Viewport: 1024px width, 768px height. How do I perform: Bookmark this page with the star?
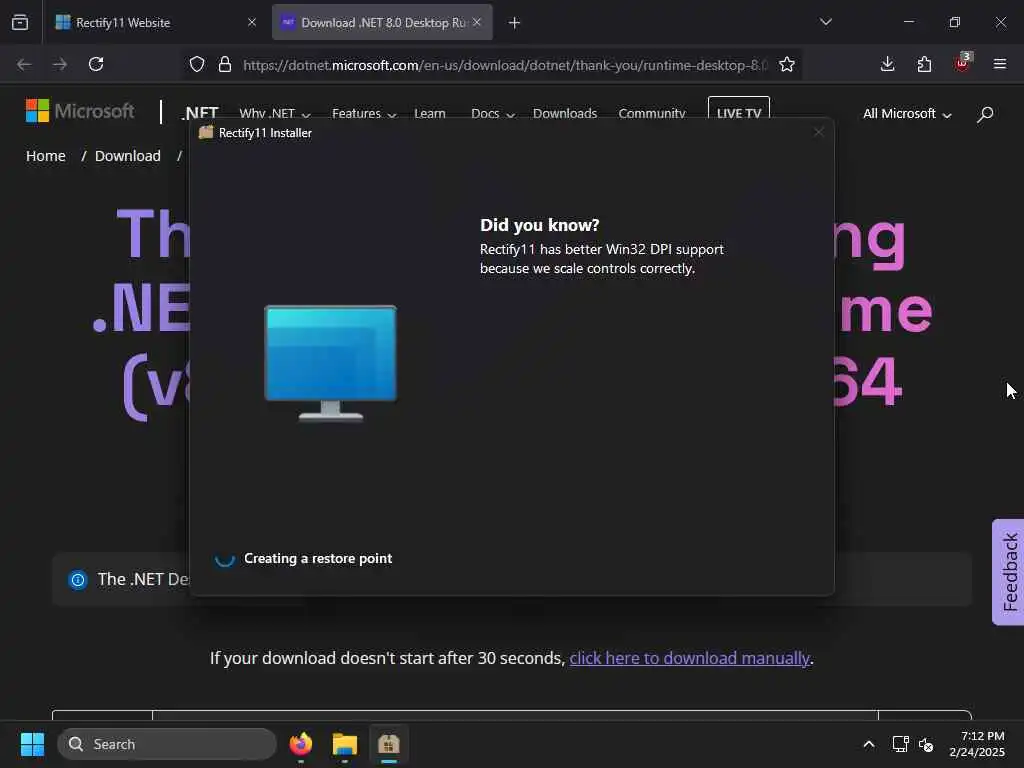tap(787, 65)
